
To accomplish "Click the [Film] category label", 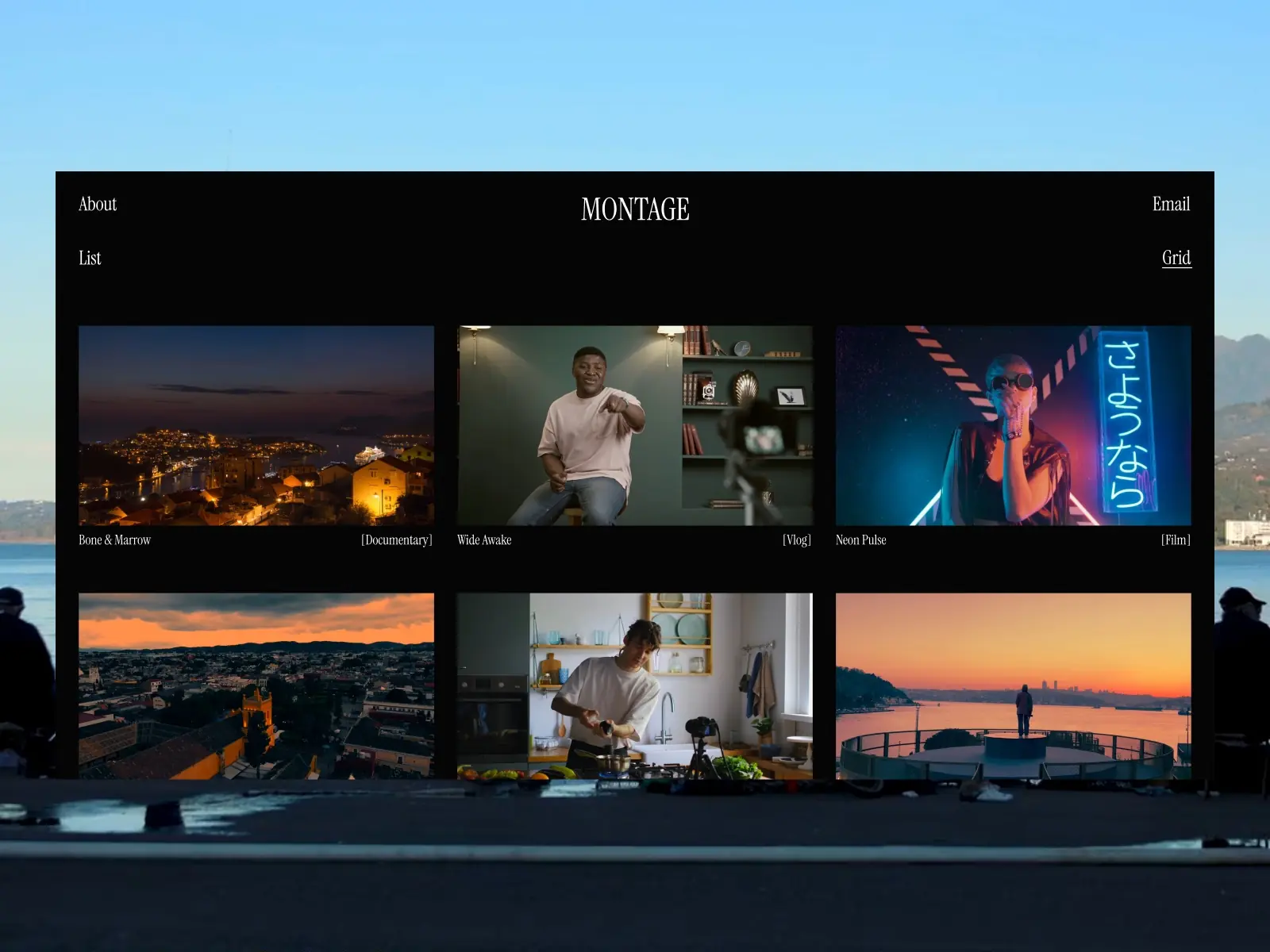I will (1176, 540).
